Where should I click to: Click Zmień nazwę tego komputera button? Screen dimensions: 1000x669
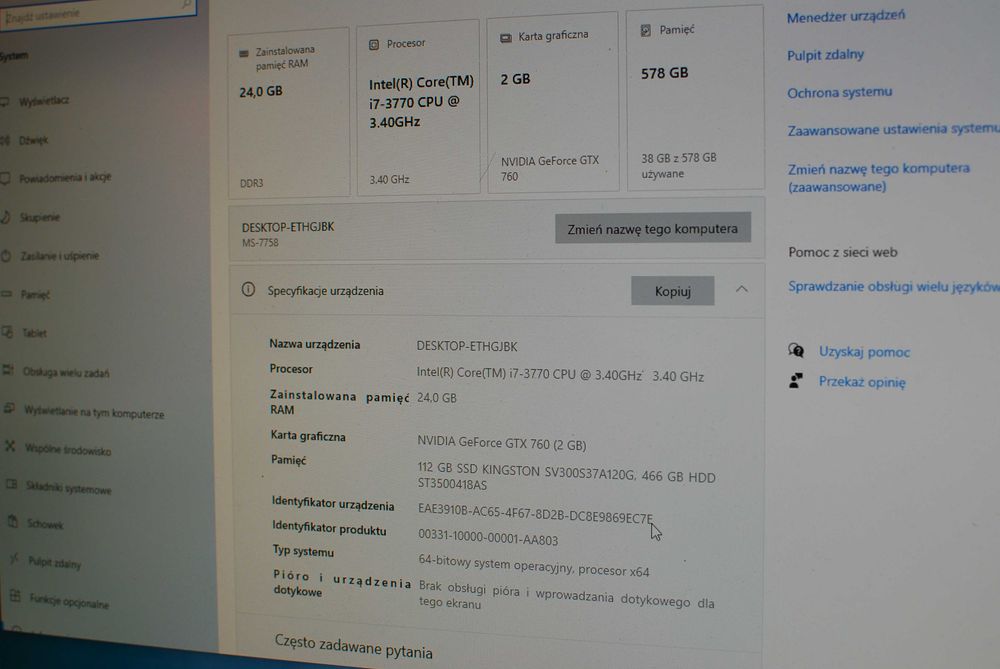(652, 228)
